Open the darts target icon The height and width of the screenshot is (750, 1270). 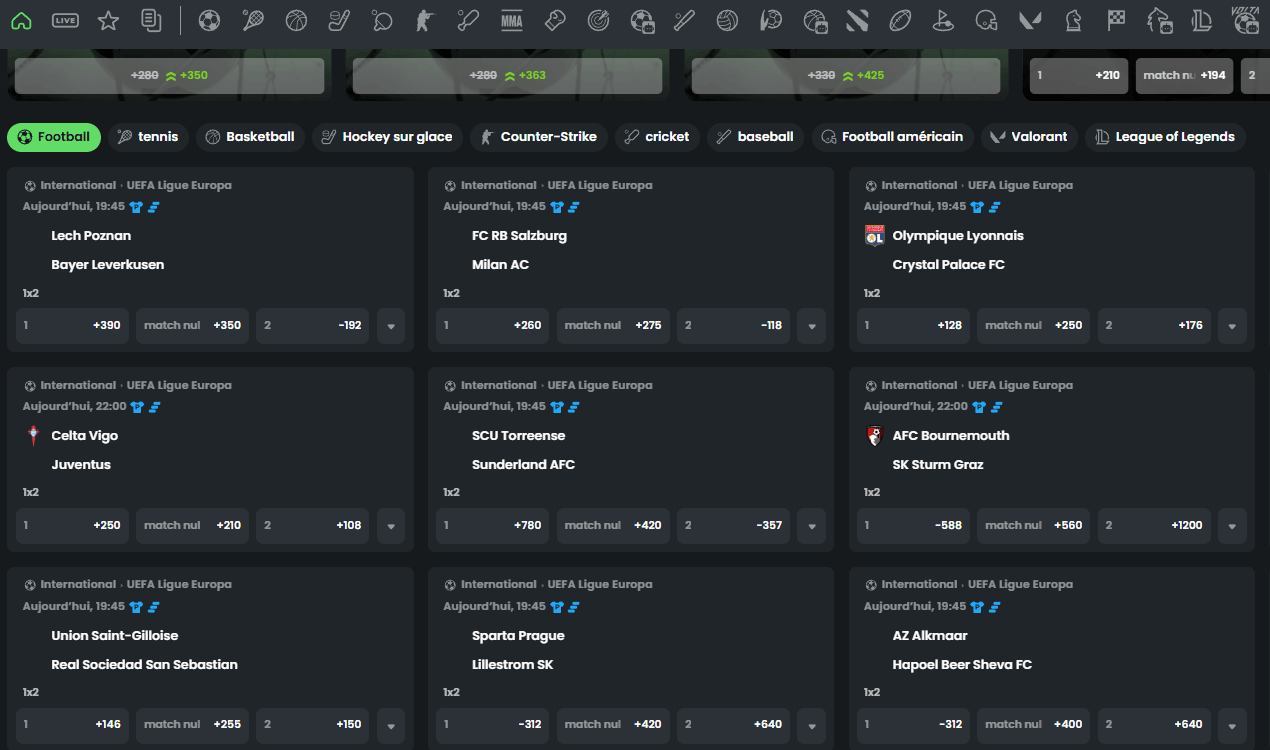point(599,20)
